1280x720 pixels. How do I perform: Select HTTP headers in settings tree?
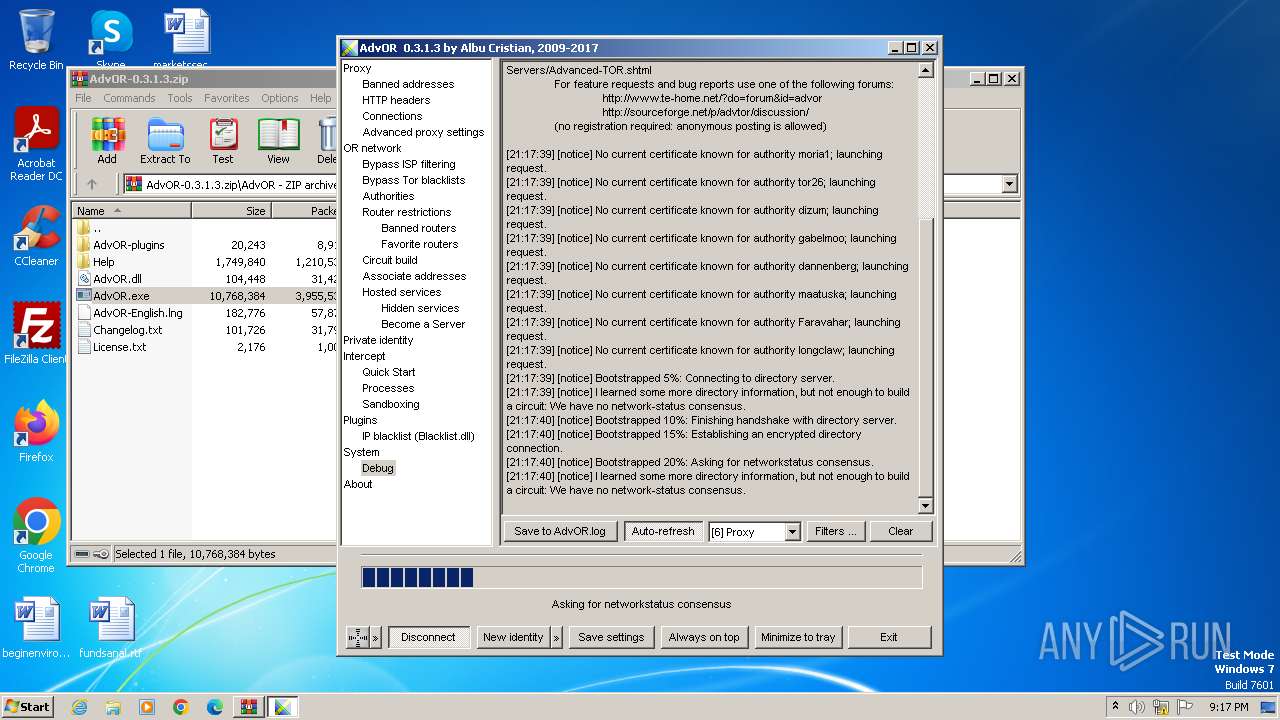(396, 100)
